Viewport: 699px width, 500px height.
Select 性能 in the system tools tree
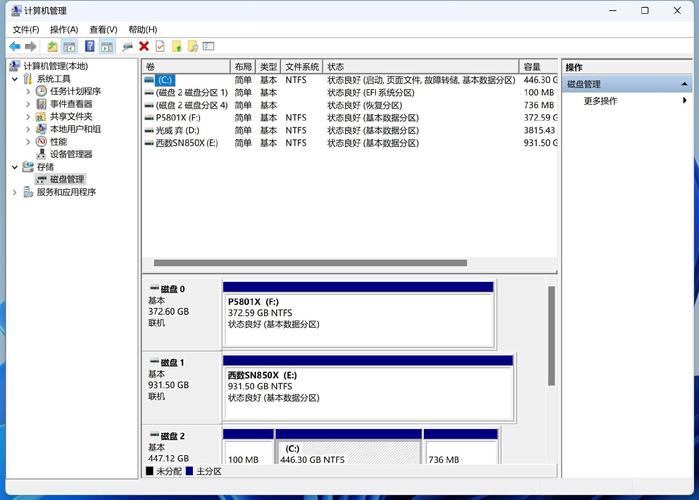(58, 142)
